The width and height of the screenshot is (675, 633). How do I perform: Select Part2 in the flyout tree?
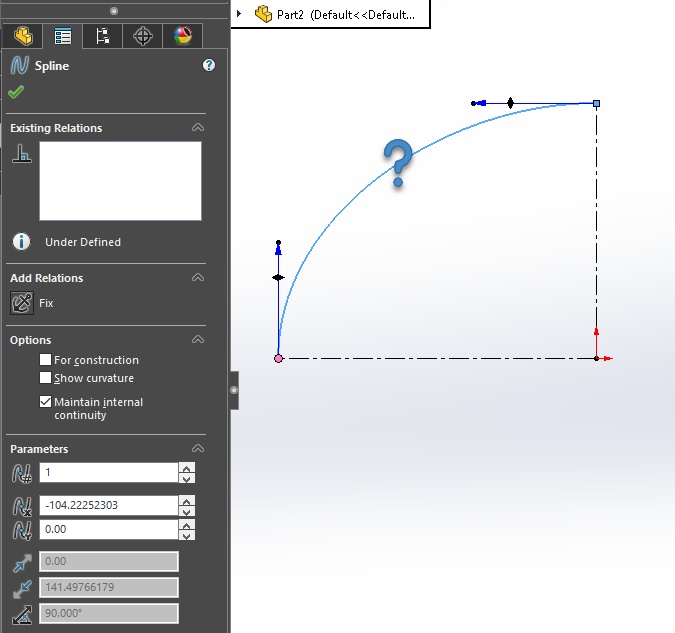346,15
